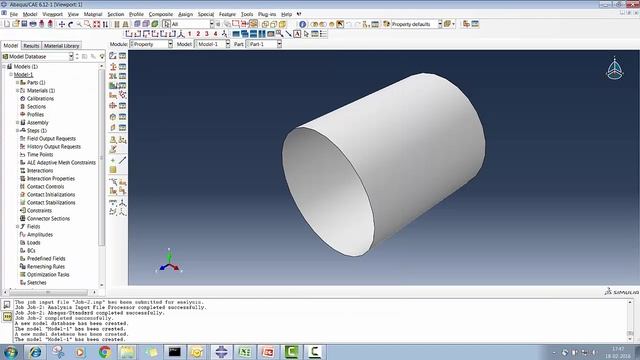Expand the Parts (1) tree node

18,82
